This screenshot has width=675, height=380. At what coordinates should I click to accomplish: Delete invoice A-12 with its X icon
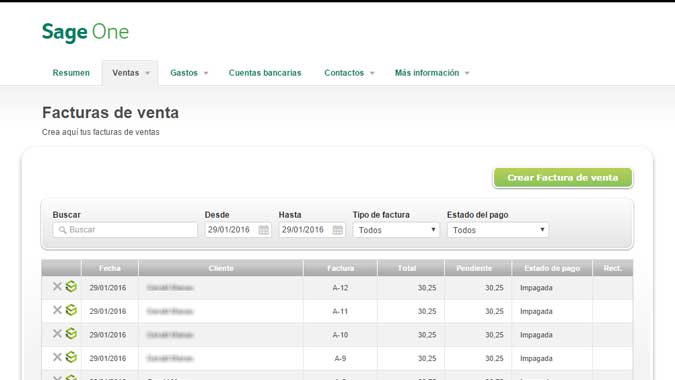[57, 287]
